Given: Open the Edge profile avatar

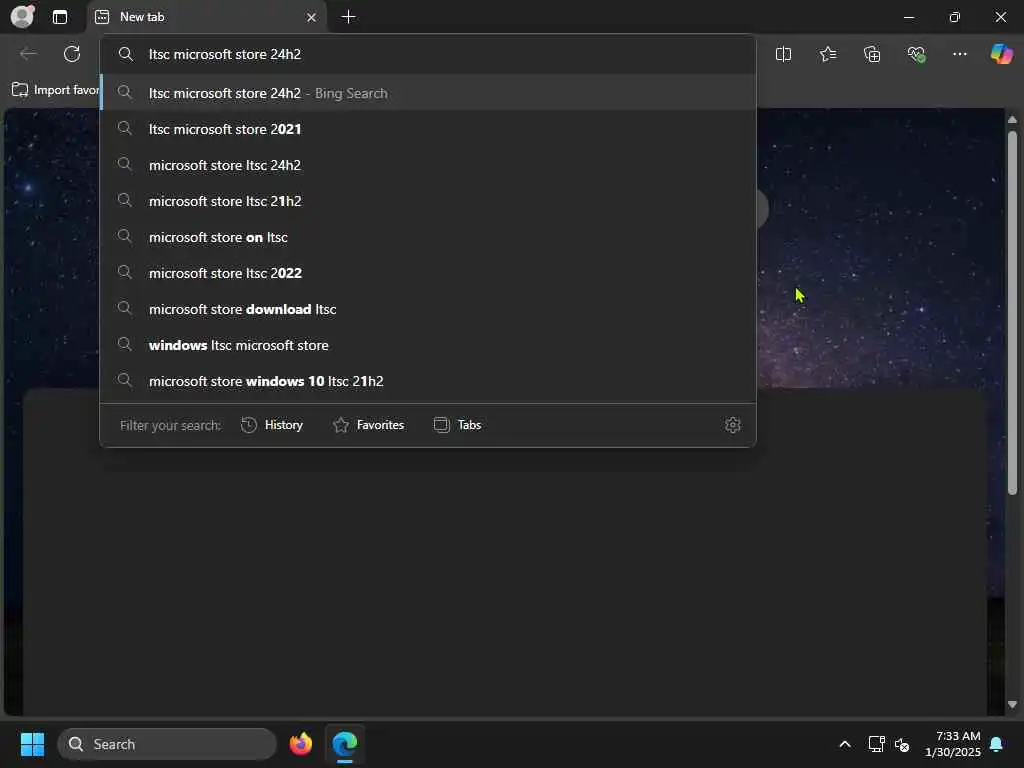Looking at the screenshot, I should (x=22, y=16).
